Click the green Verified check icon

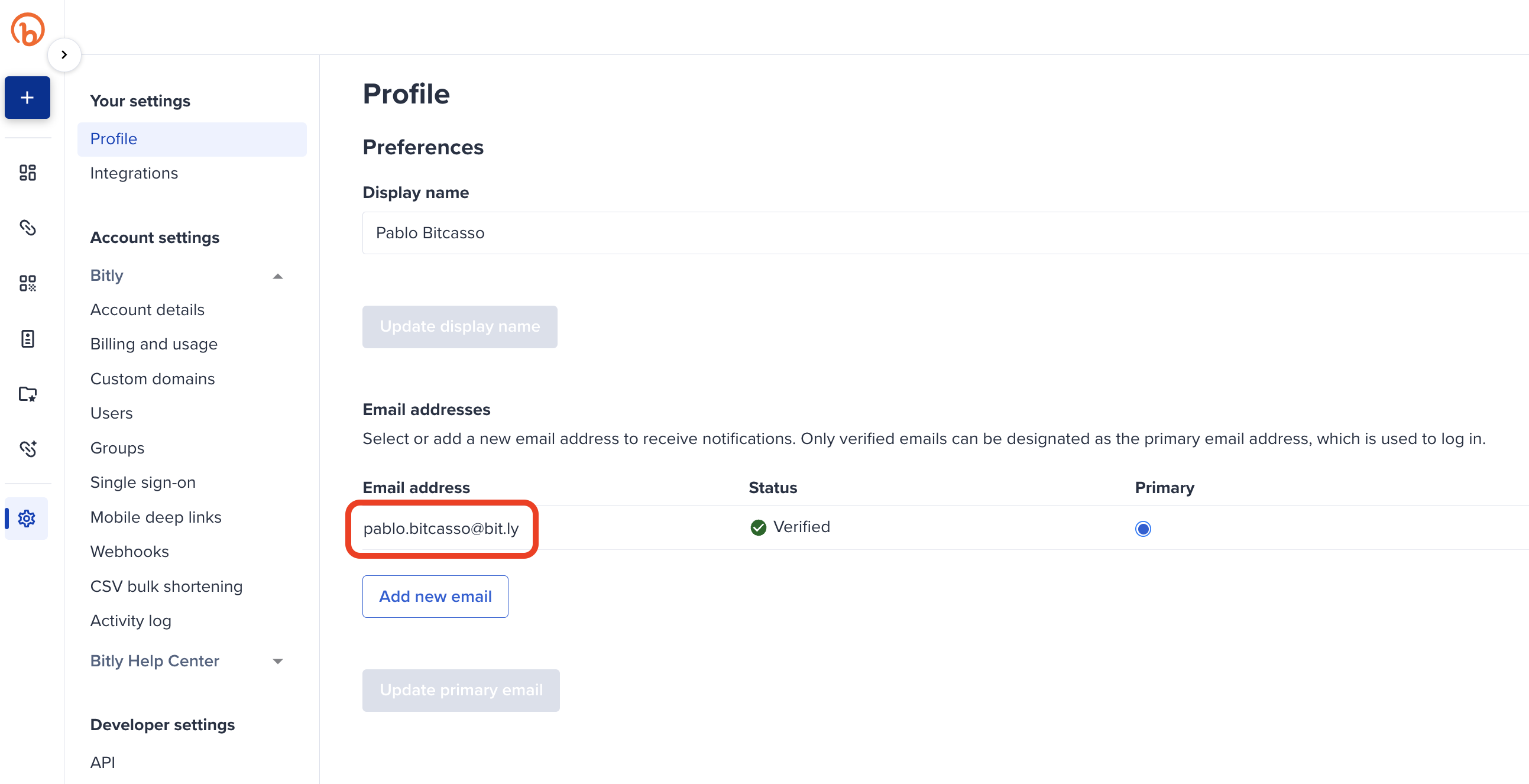tap(758, 527)
